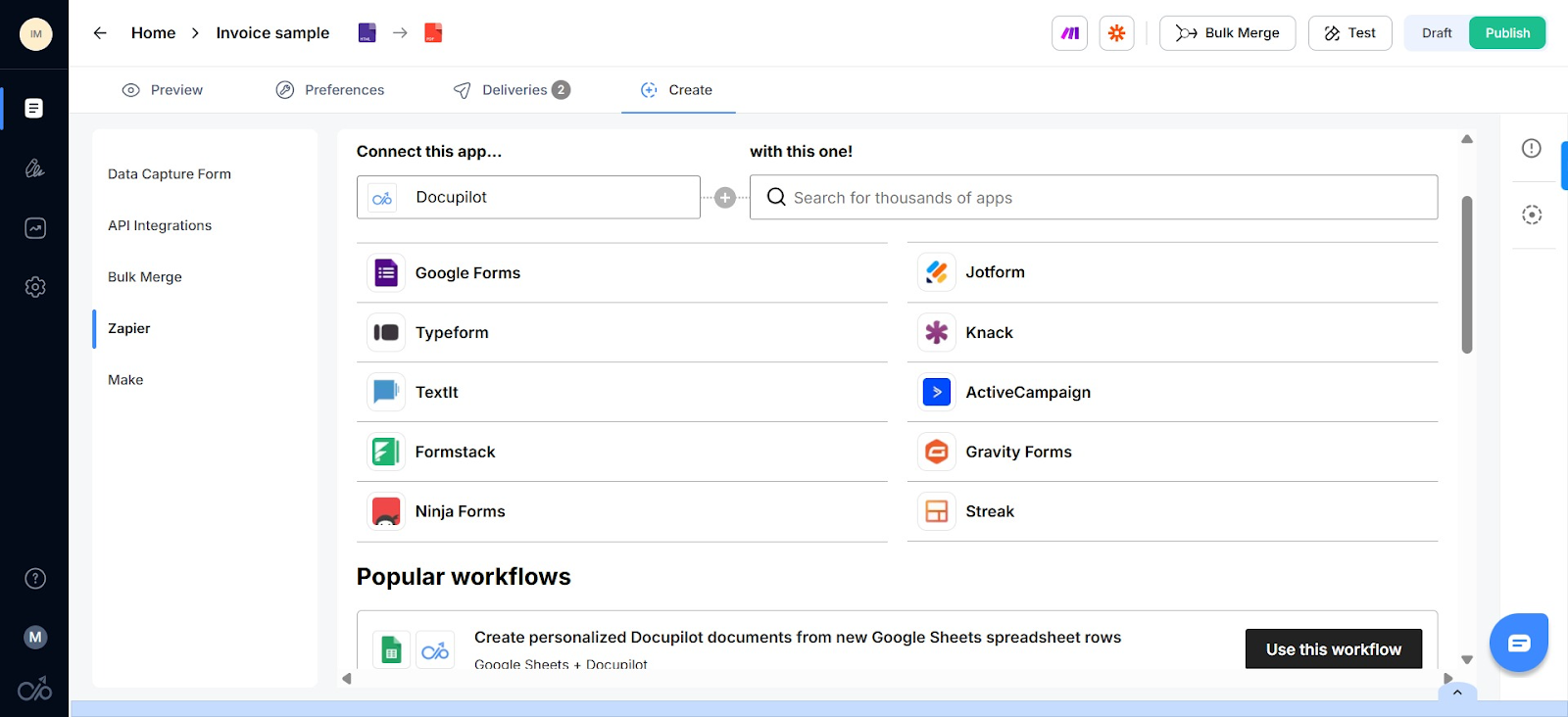This screenshot has height=717, width=1568.
Task: Click the M workspace badge
Action: point(35,638)
